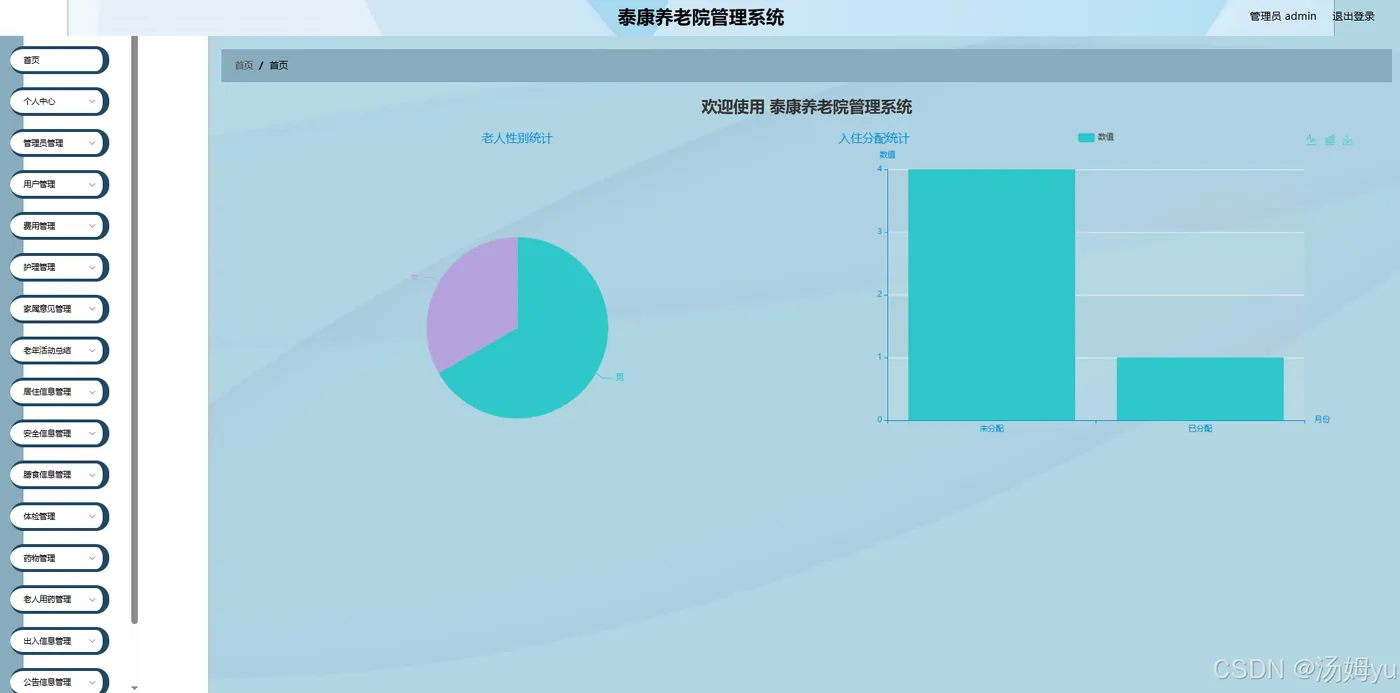Open the 体检管理 sidebar menu
This screenshot has width=1400, height=693.
click(58, 517)
